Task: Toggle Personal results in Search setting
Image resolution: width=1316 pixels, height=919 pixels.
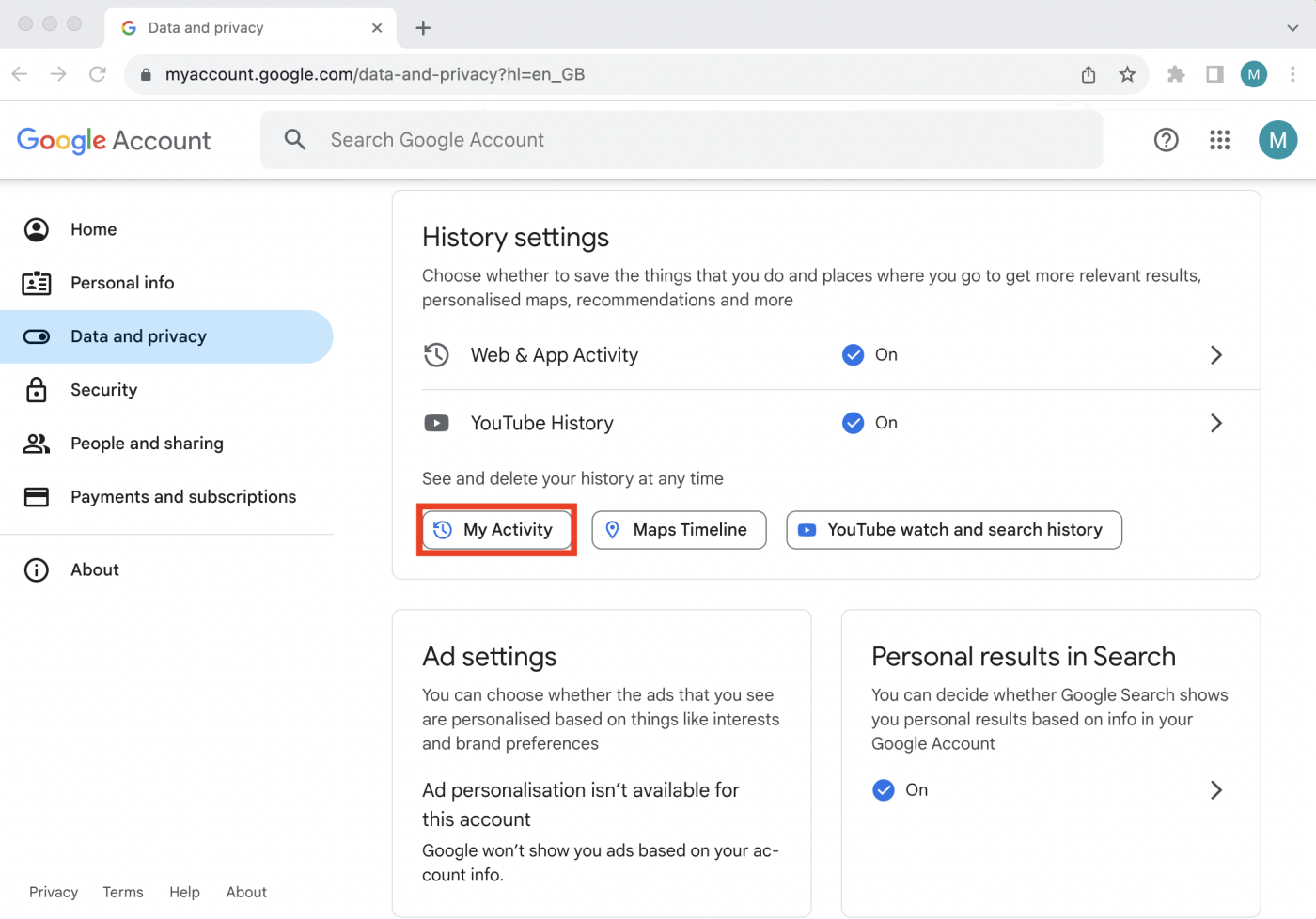Action: 883,789
